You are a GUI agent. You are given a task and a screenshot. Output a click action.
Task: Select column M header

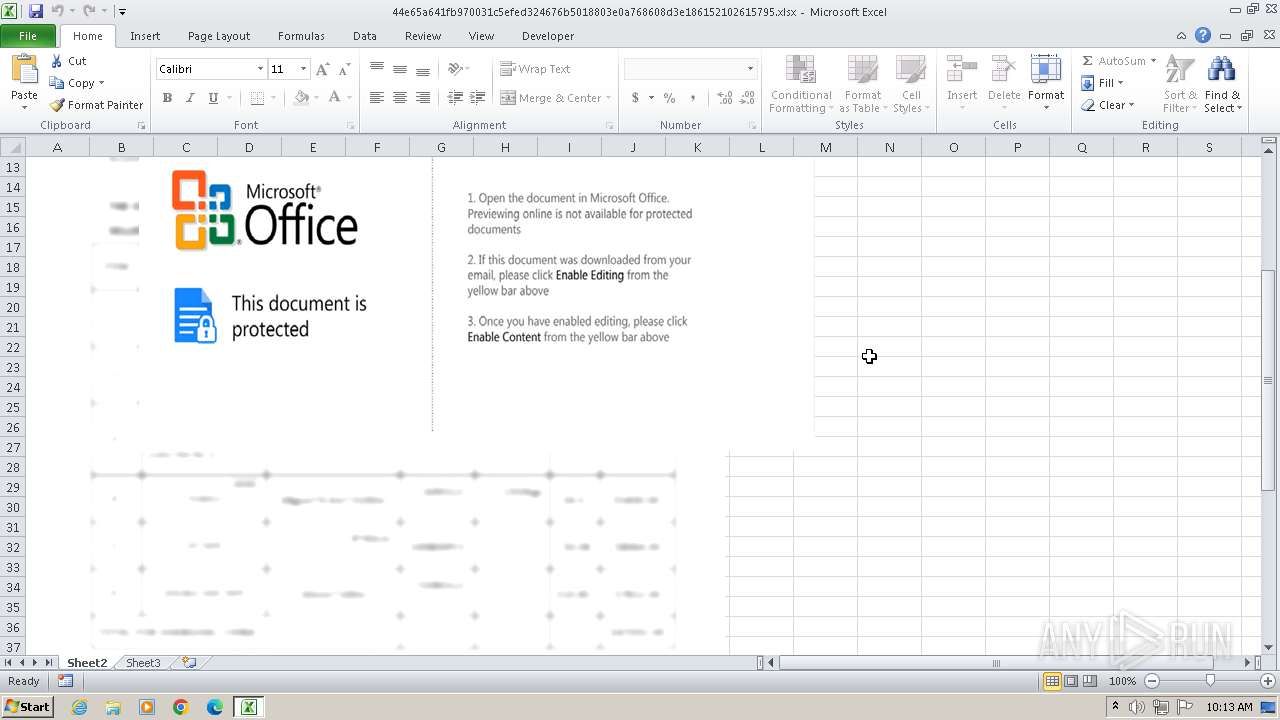point(825,147)
